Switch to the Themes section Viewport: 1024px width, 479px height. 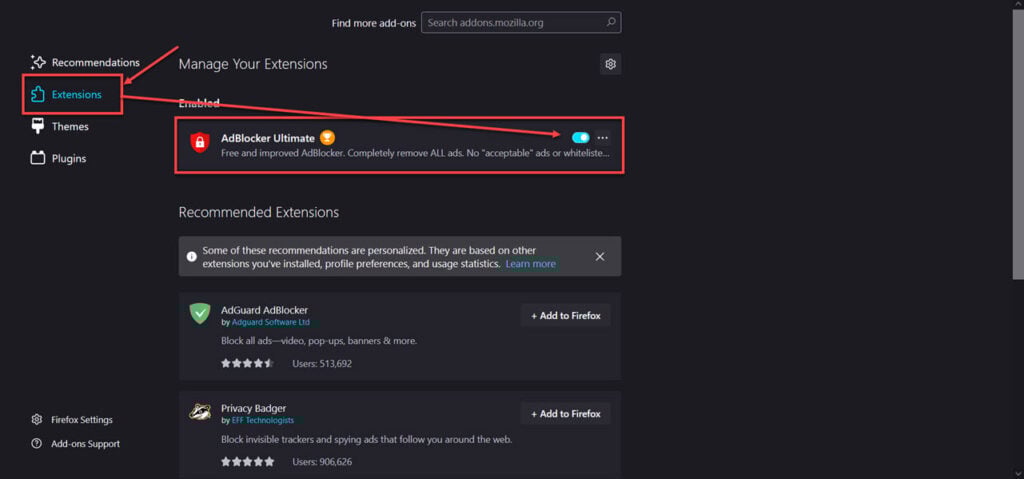pos(60,126)
